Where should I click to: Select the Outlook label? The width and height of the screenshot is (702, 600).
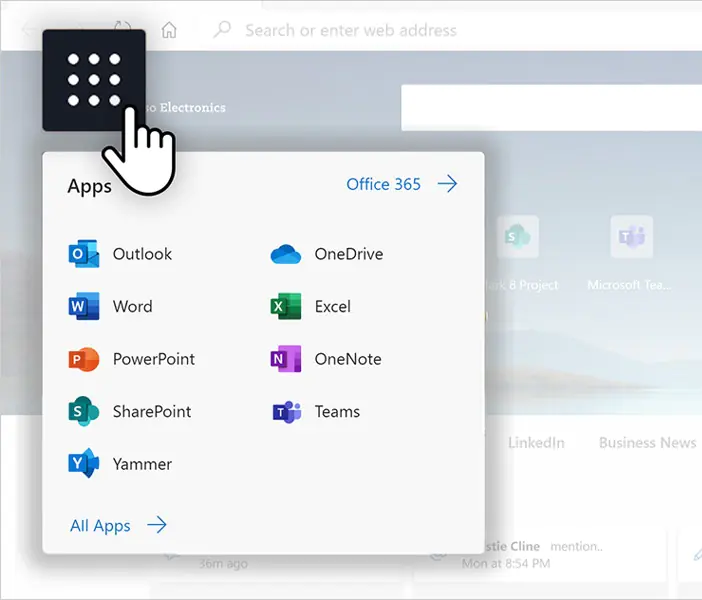(142, 254)
